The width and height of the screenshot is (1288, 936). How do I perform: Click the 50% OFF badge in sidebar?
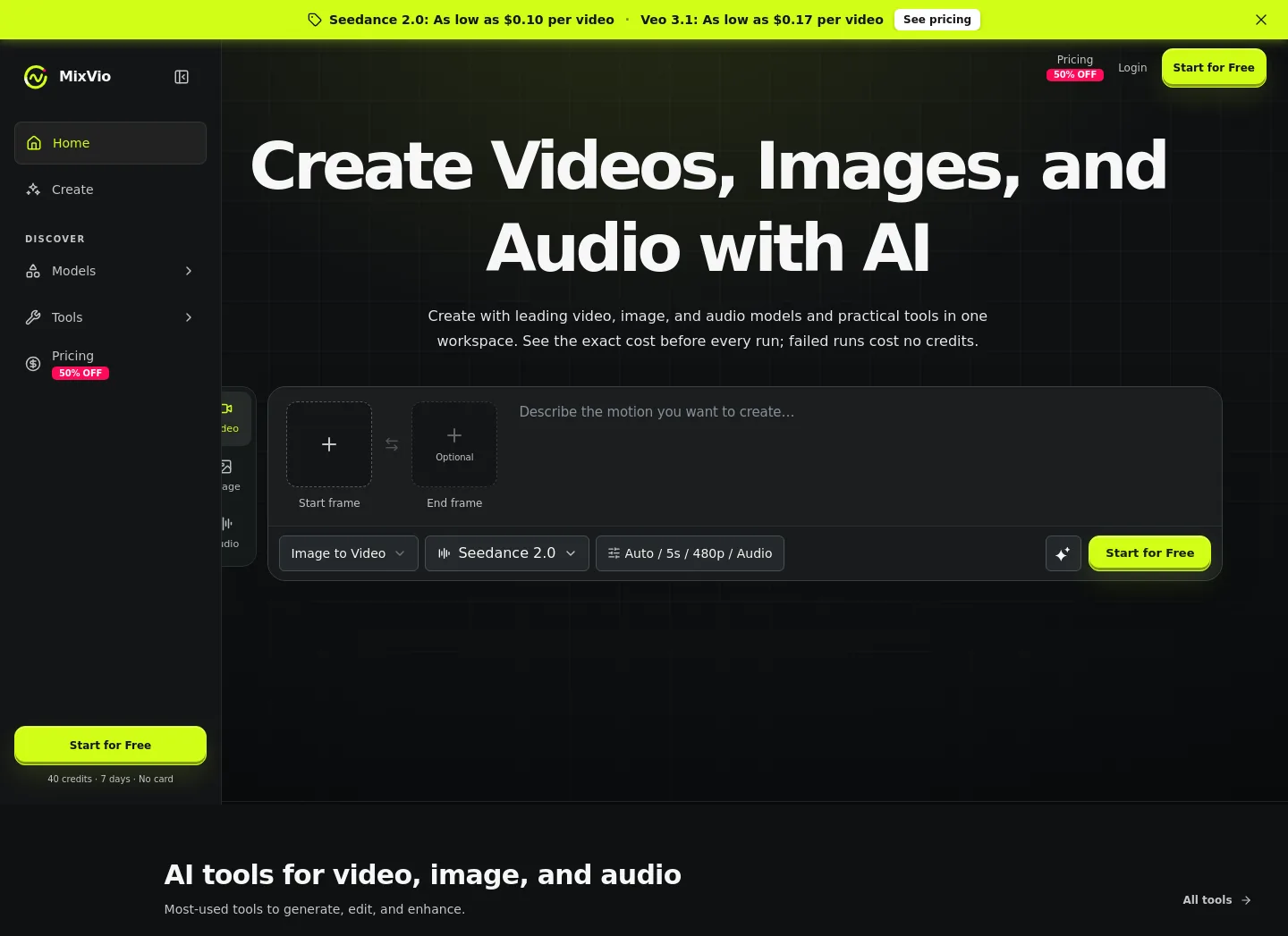coord(80,374)
